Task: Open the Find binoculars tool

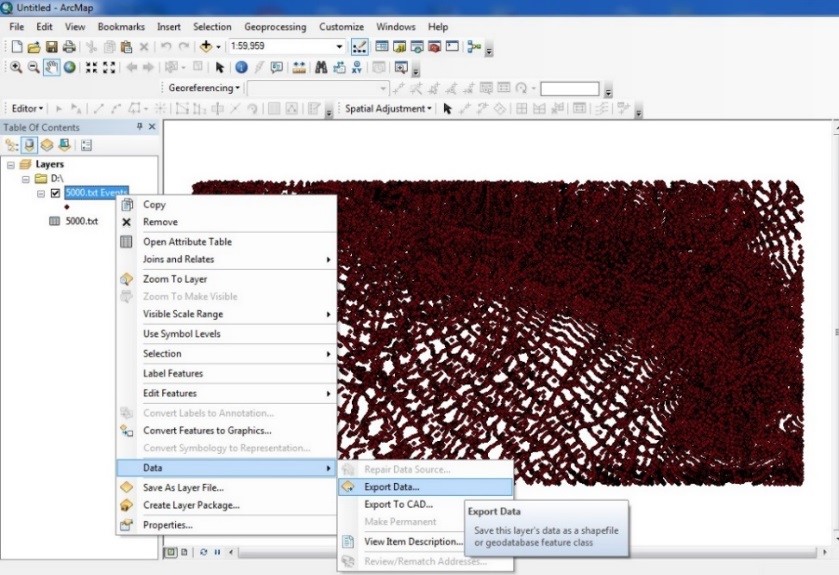Action: pyautogui.click(x=321, y=67)
